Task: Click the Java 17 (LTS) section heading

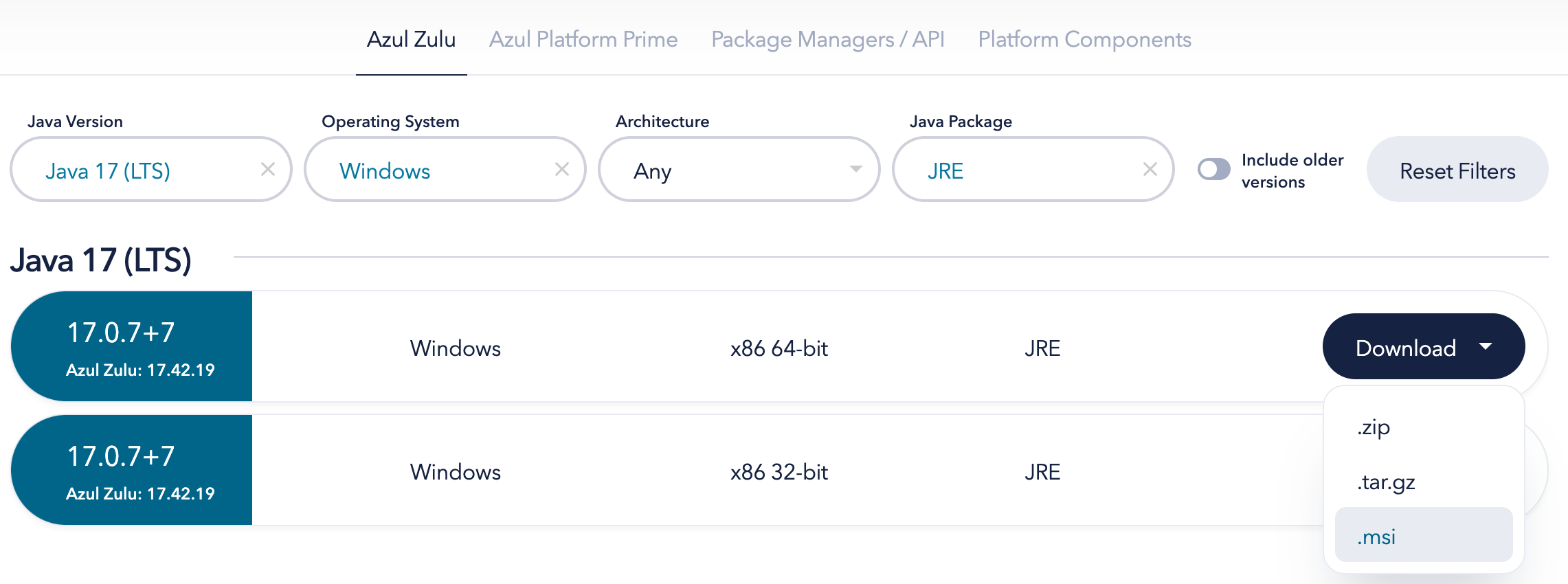Action: pyautogui.click(x=100, y=260)
